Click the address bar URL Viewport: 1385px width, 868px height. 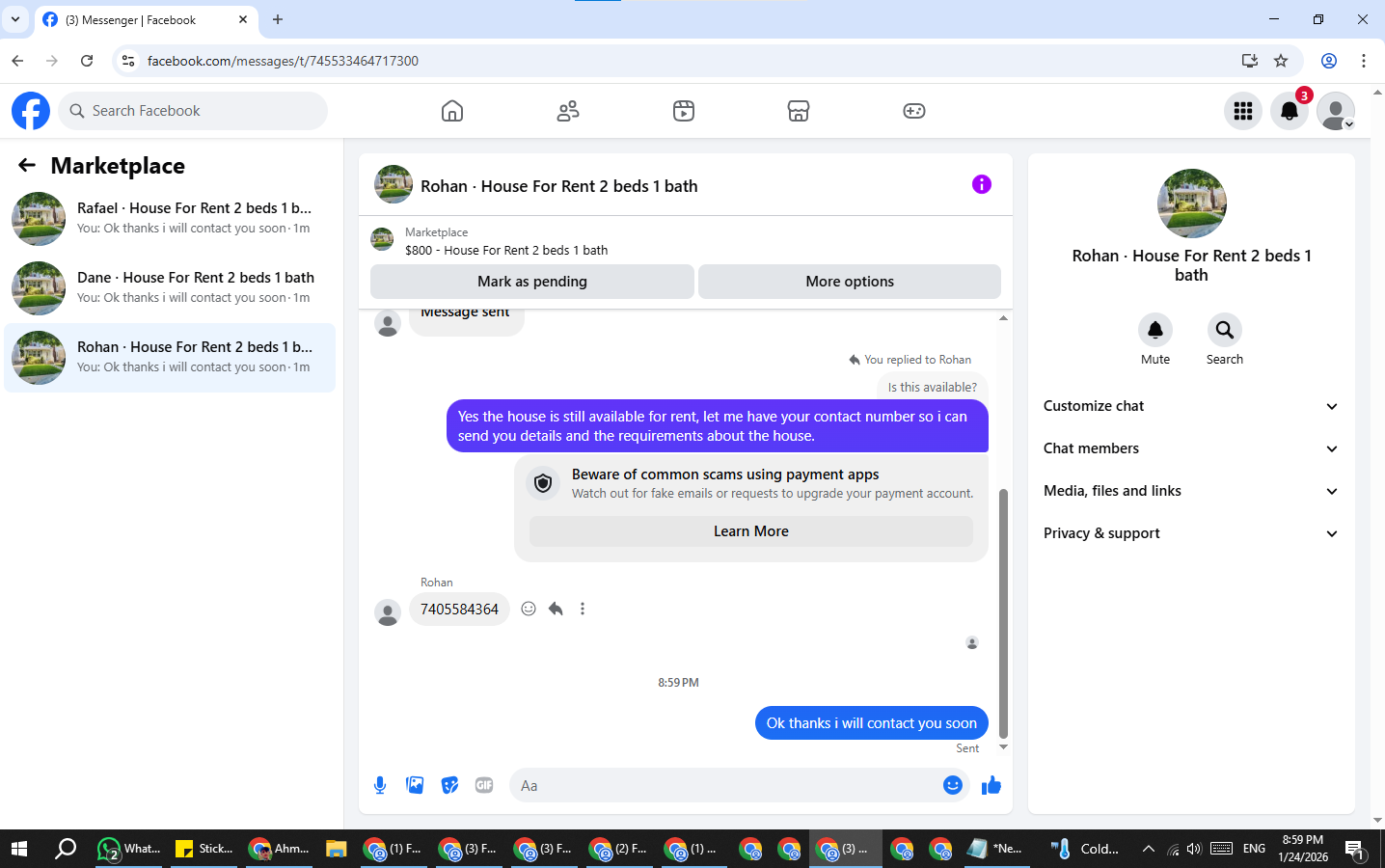pyautogui.click(x=283, y=61)
